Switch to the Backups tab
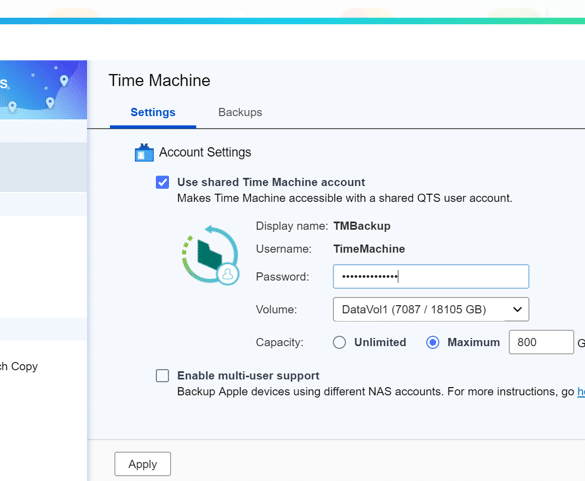This screenshot has width=585, height=481. pyautogui.click(x=240, y=112)
